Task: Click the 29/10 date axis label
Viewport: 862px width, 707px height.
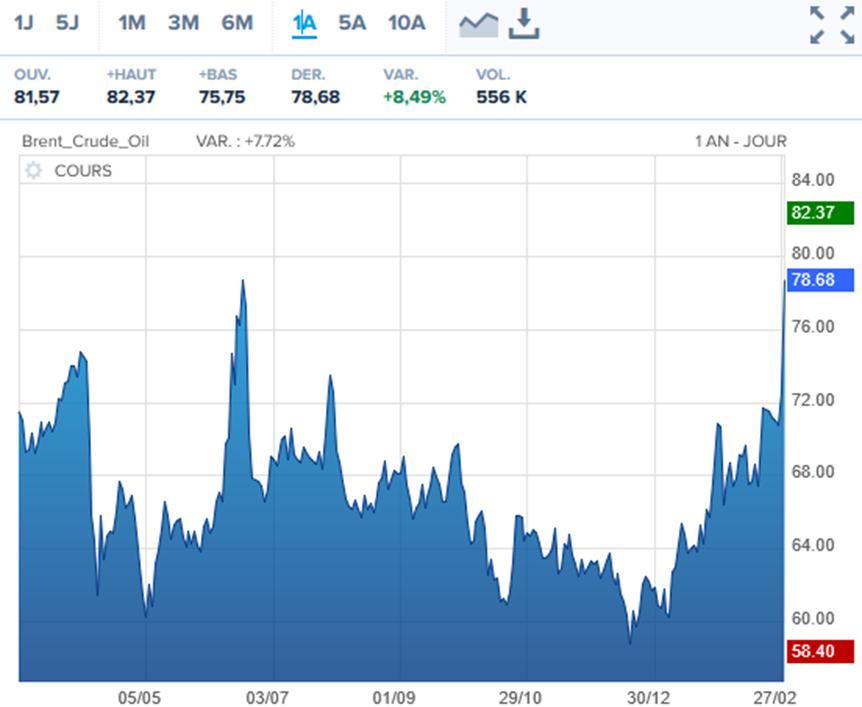Action: point(521,695)
